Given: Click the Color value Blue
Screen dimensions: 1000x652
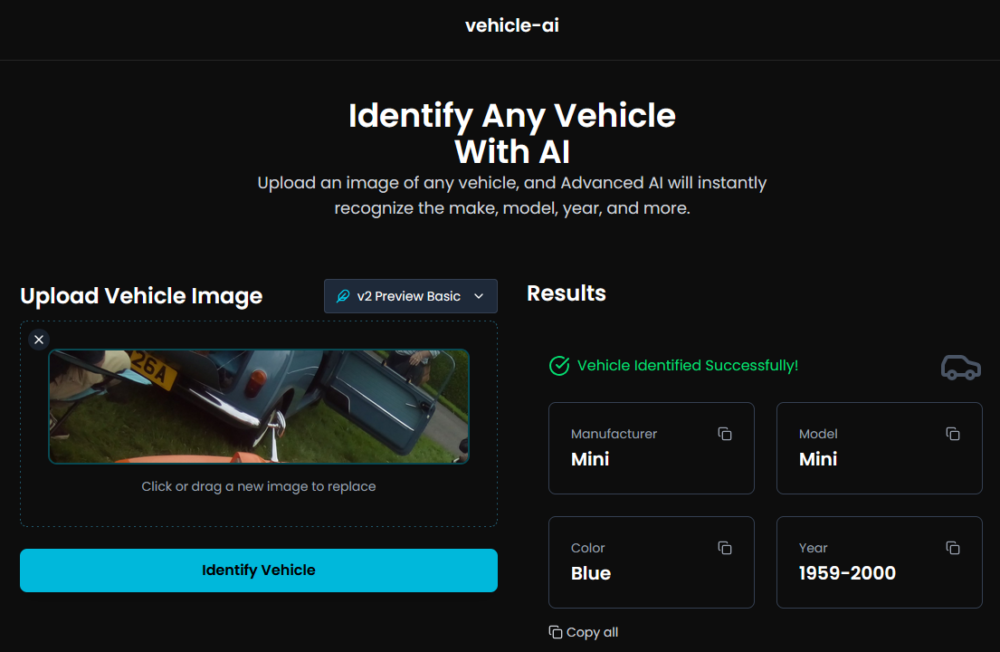Looking at the screenshot, I should (591, 573).
